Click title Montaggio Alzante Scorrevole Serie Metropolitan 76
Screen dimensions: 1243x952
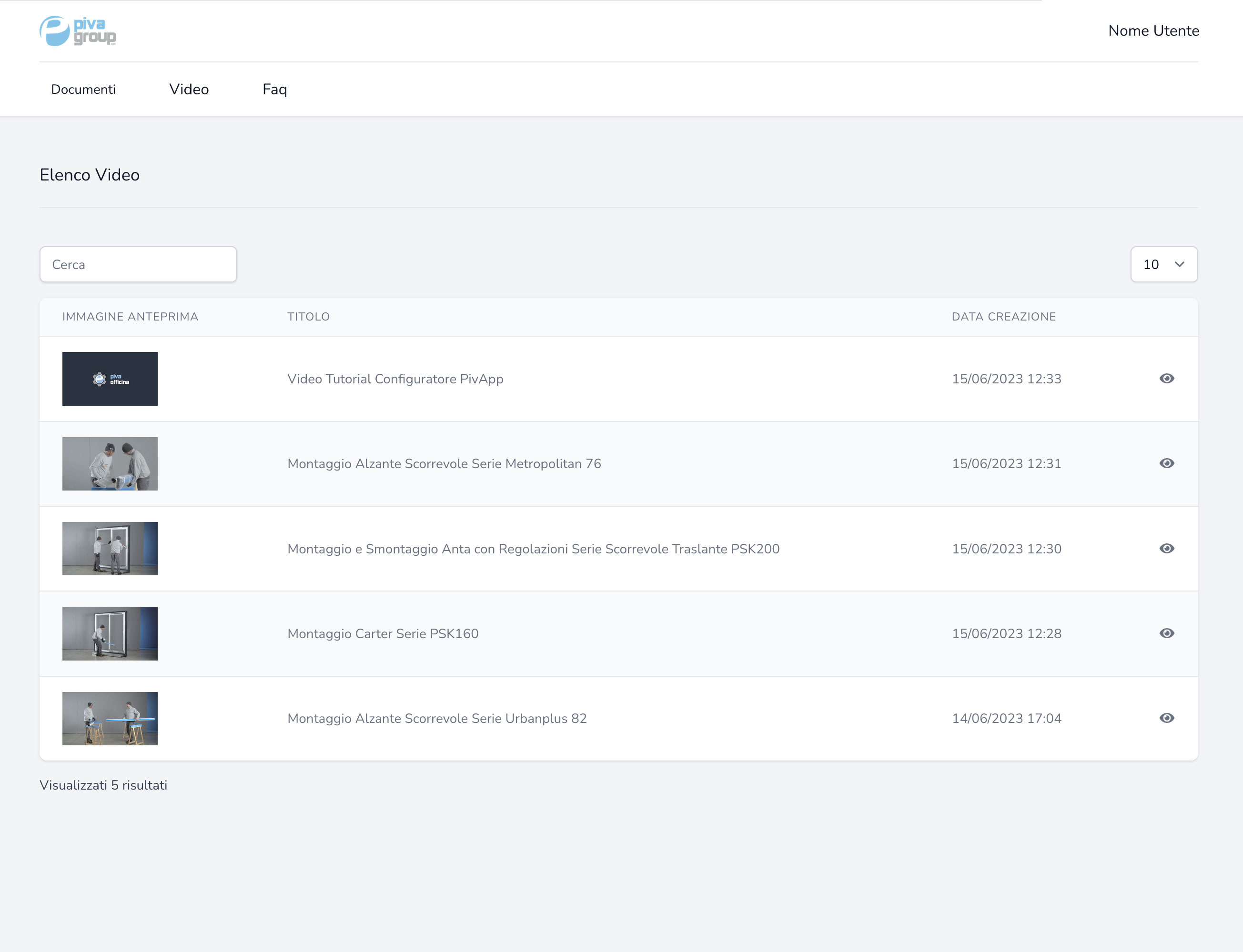tap(444, 463)
